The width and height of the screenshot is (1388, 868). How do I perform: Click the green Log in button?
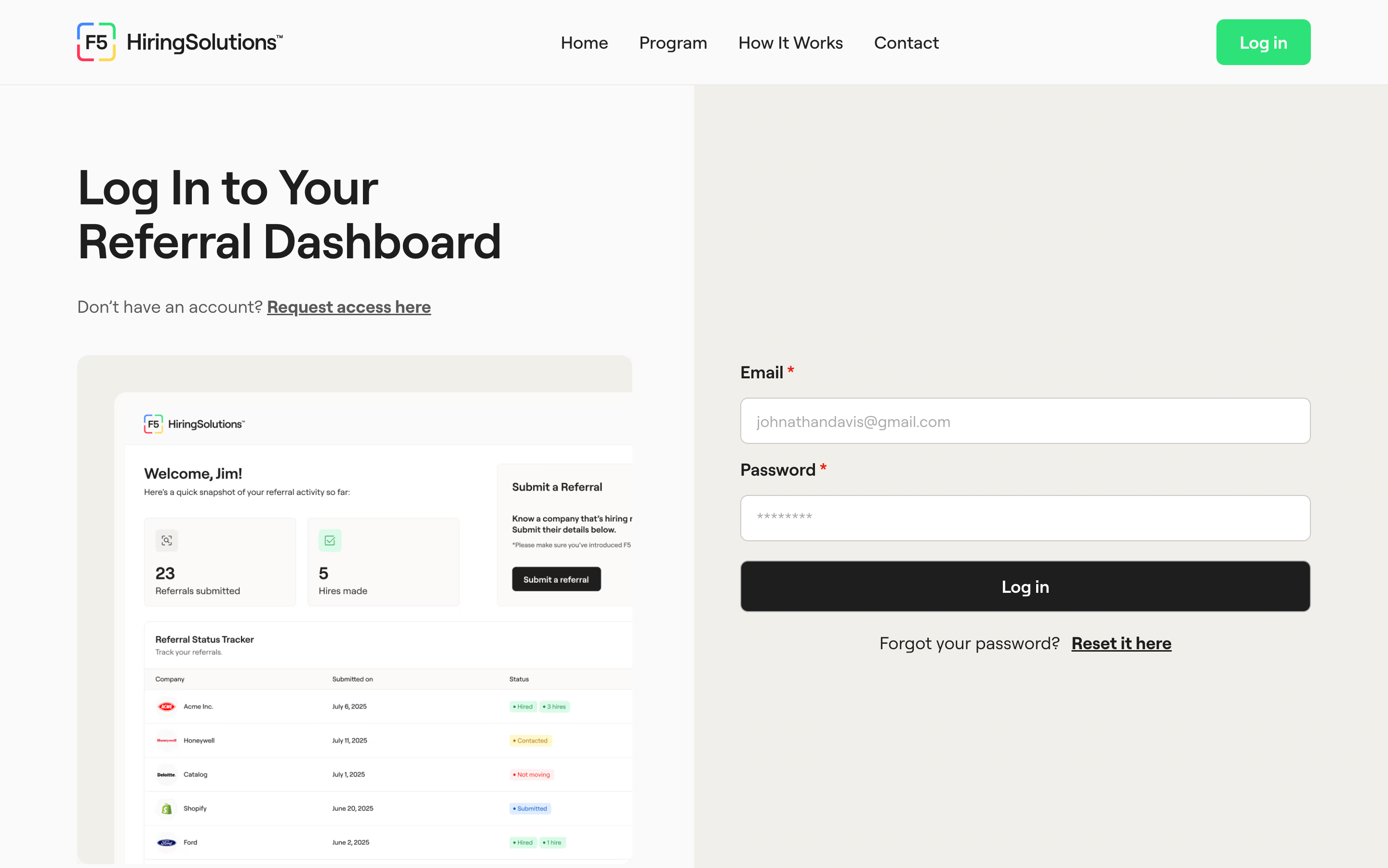(x=1263, y=42)
